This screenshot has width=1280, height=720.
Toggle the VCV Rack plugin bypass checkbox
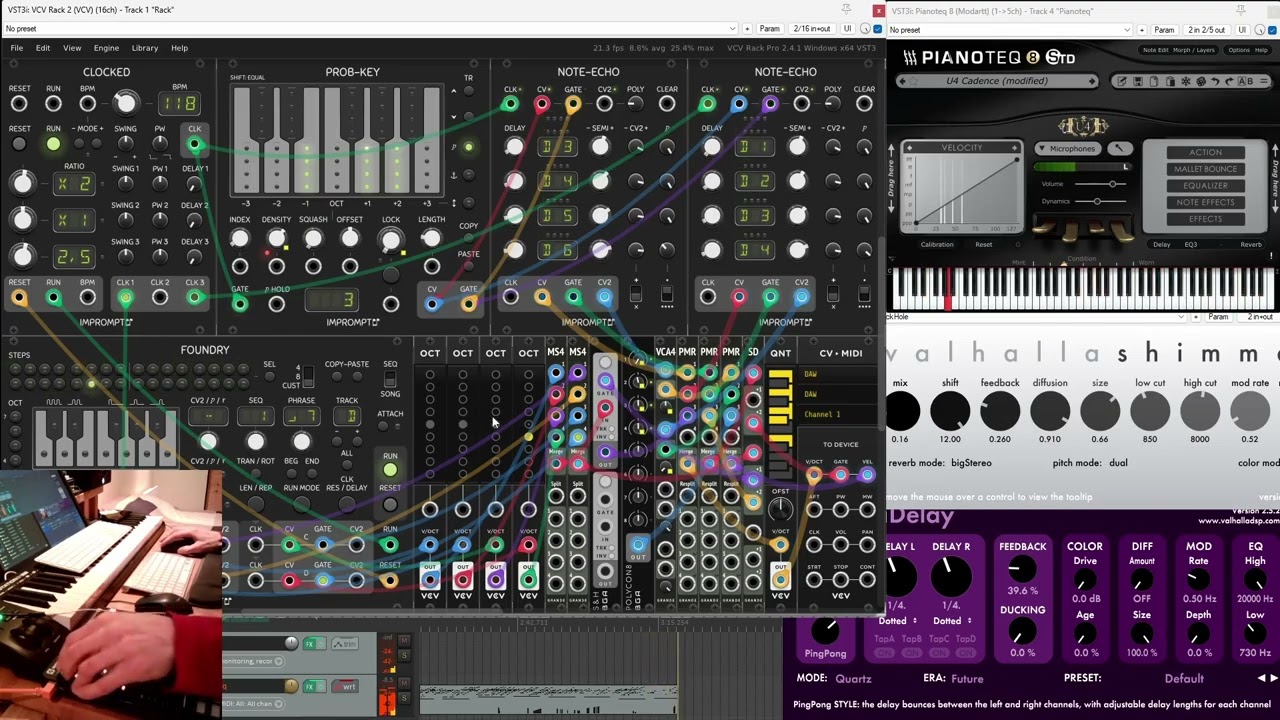click(879, 29)
